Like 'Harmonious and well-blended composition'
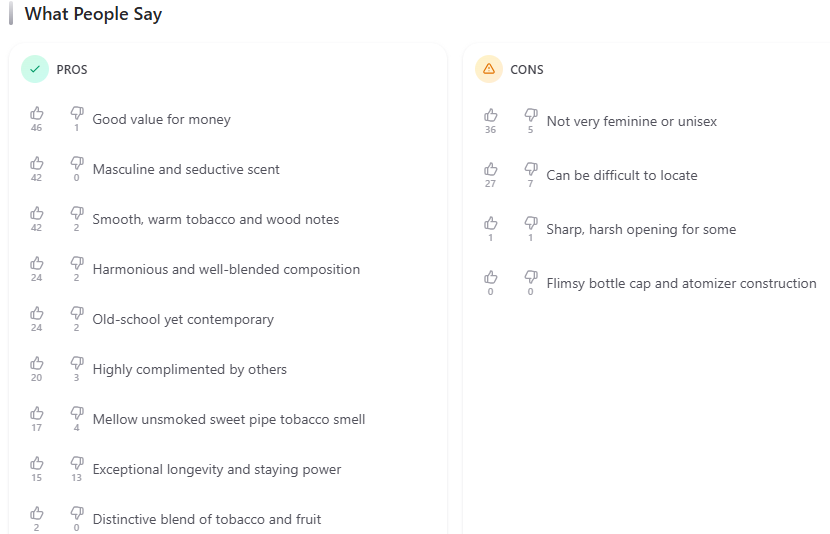 coord(37,263)
